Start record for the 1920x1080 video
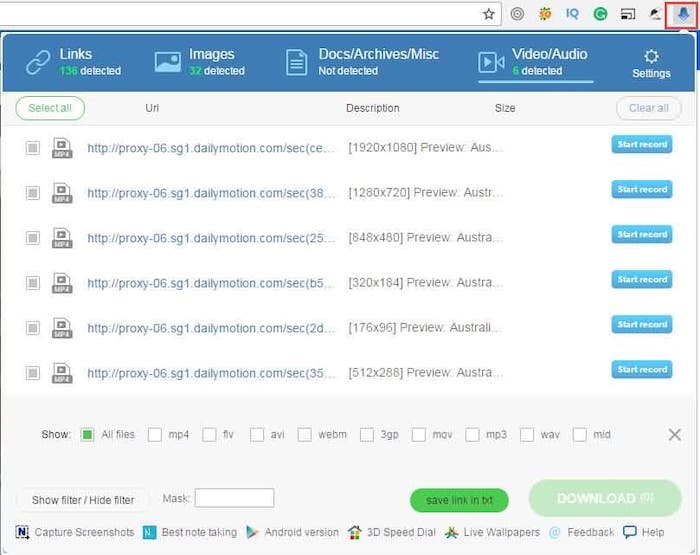Viewport: 700px width, 555px height. click(642, 144)
